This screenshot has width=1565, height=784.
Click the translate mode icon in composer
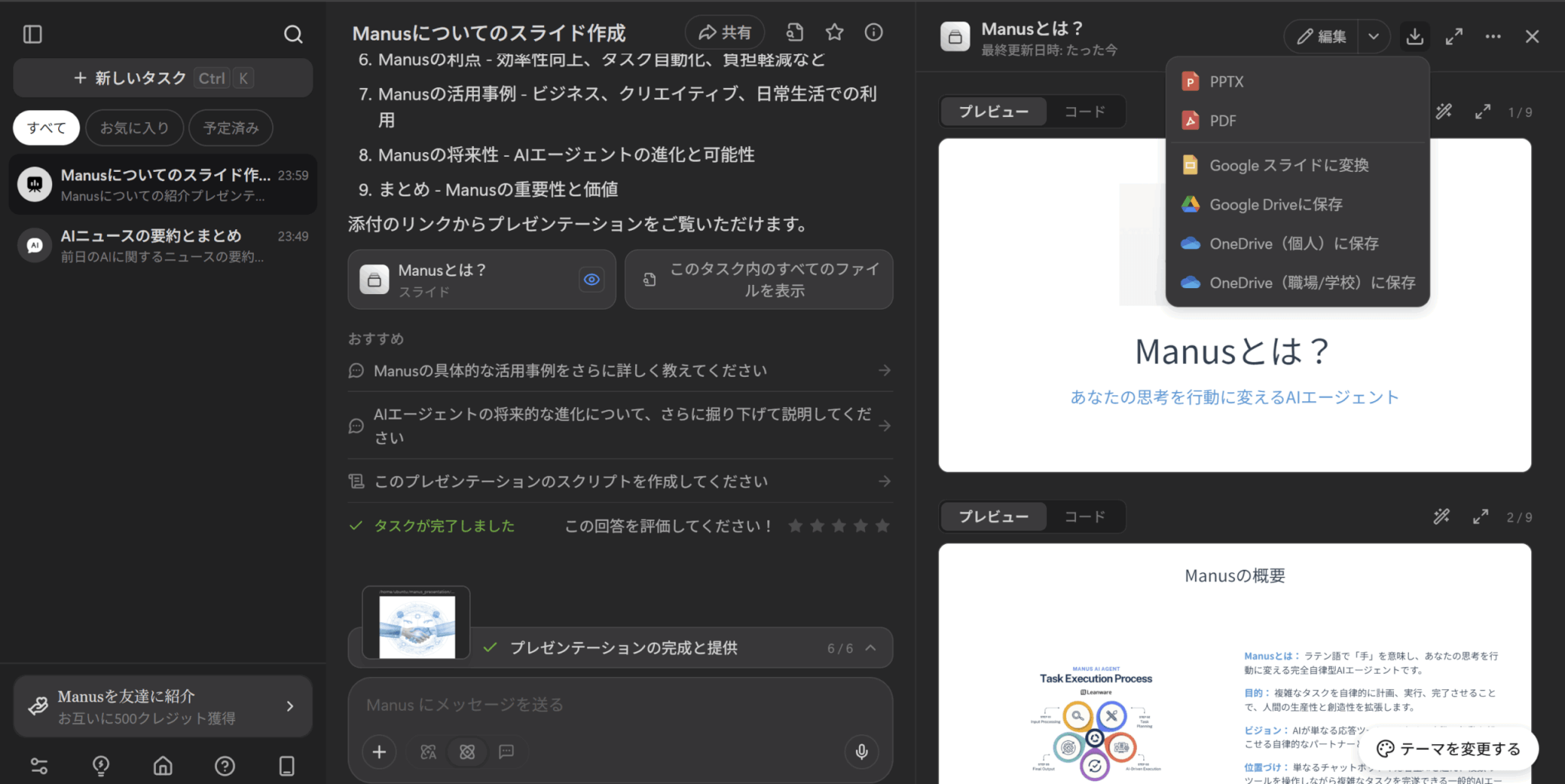(429, 752)
